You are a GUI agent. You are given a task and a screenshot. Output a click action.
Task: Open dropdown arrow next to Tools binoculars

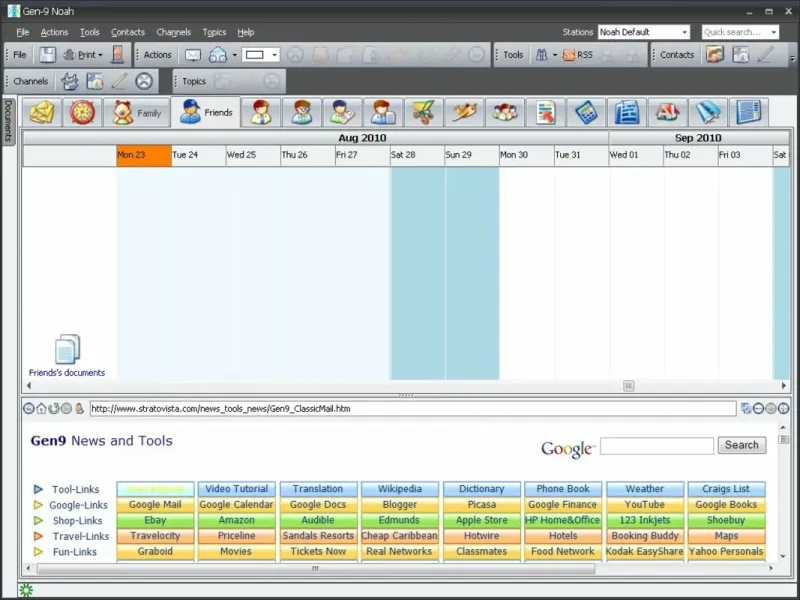pyautogui.click(x=555, y=55)
